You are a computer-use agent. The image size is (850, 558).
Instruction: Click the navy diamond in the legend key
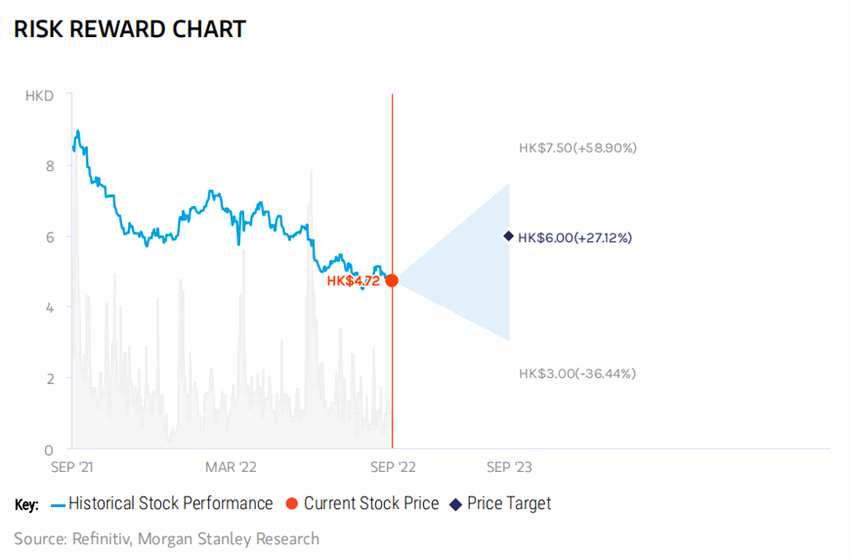[x=455, y=504]
